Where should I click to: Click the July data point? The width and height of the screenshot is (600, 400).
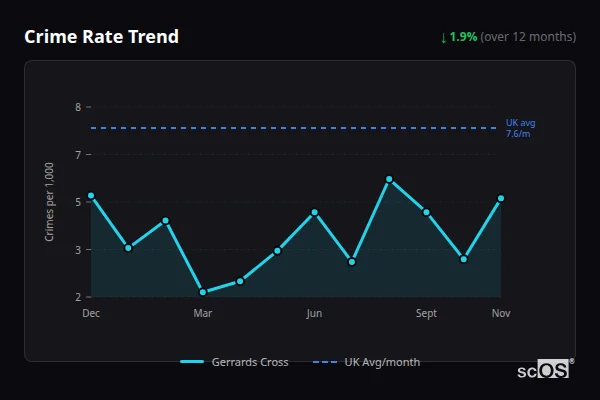352,262
